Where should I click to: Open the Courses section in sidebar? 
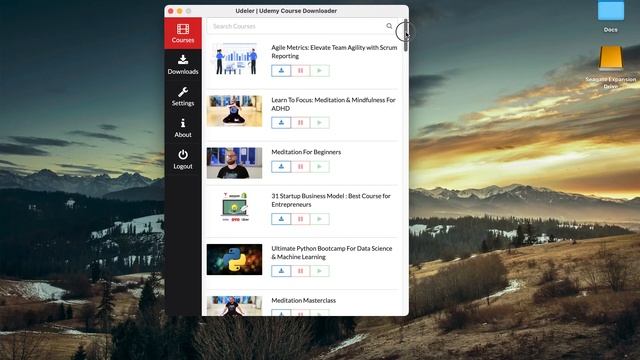pos(183,33)
